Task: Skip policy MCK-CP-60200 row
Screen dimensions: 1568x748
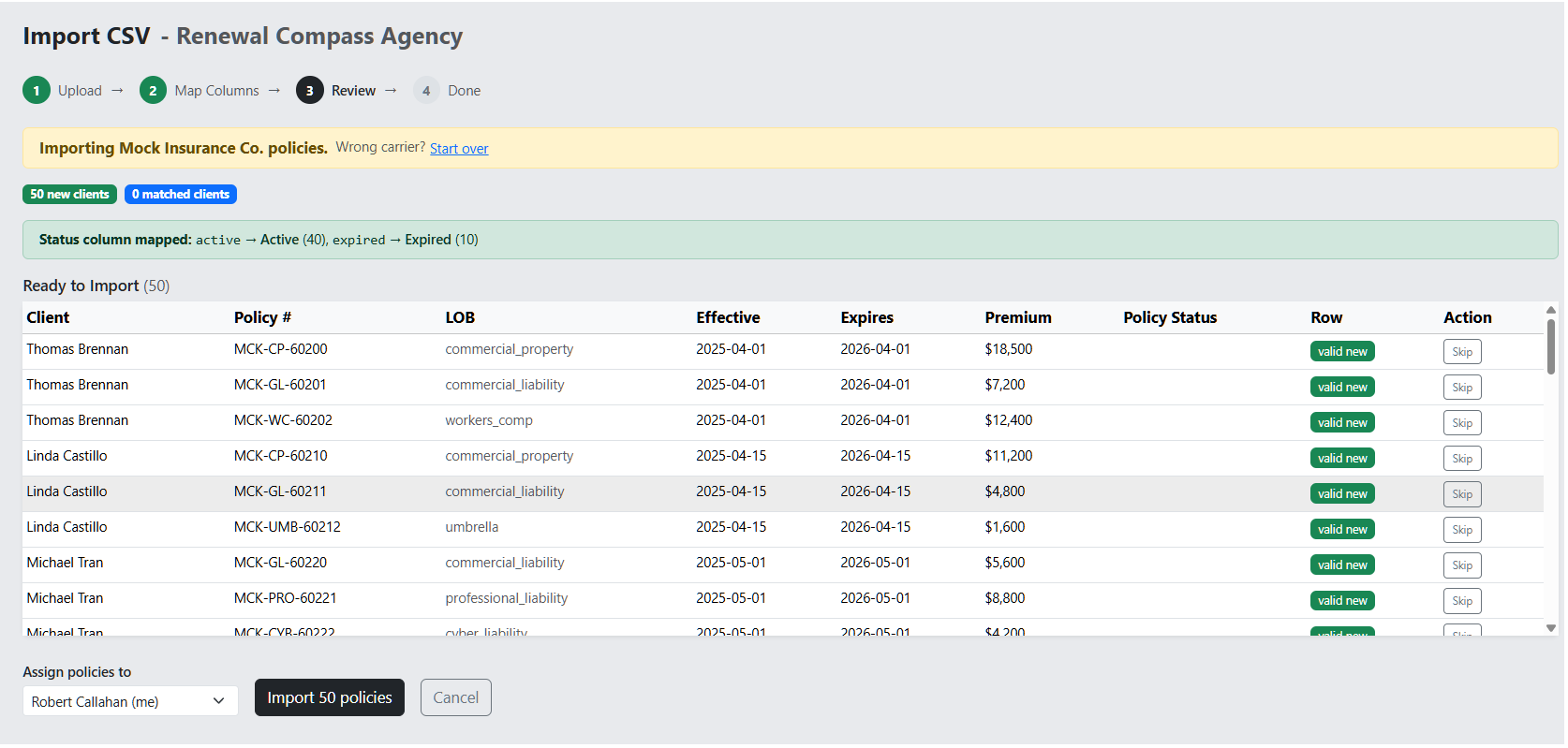Action: coord(1462,352)
